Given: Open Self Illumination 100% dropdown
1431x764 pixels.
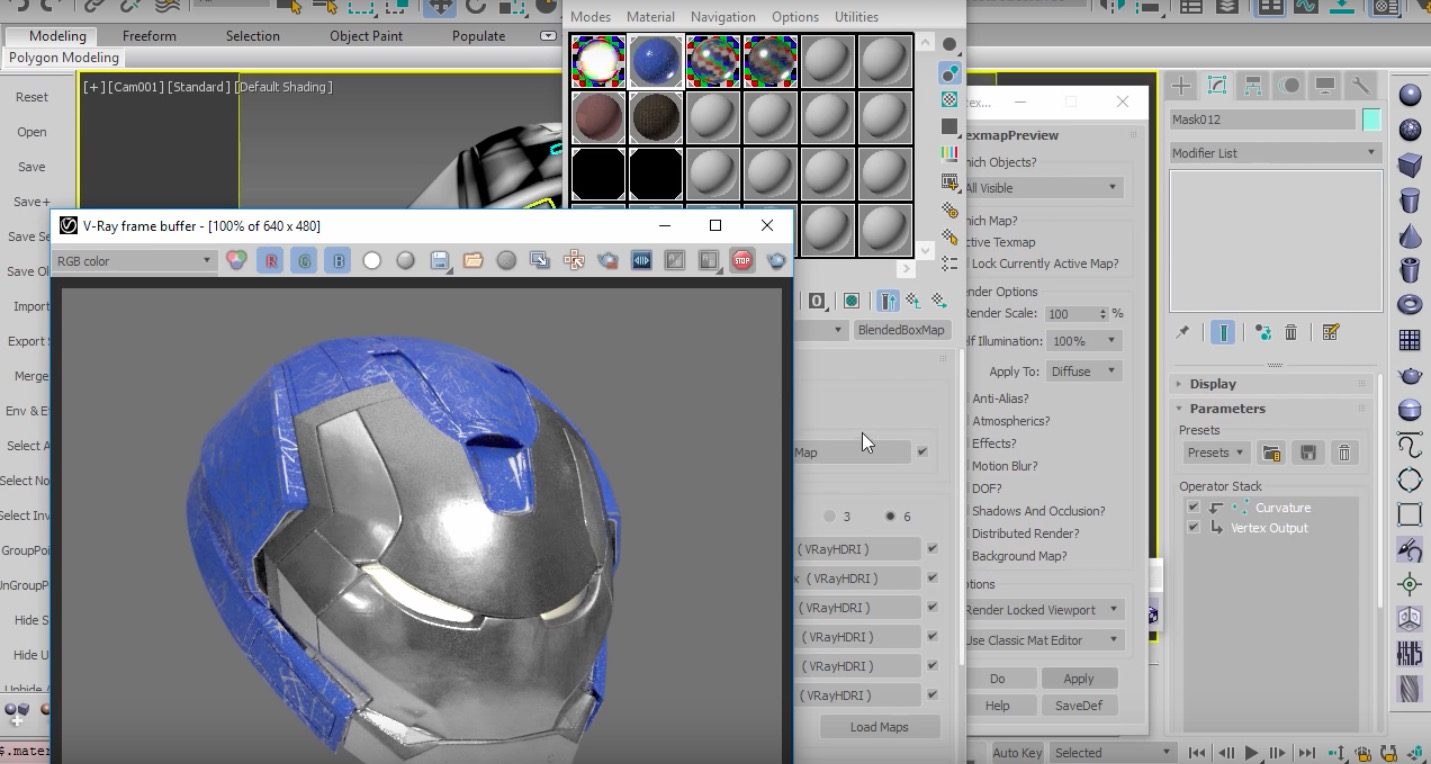Looking at the screenshot, I should tap(1084, 341).
